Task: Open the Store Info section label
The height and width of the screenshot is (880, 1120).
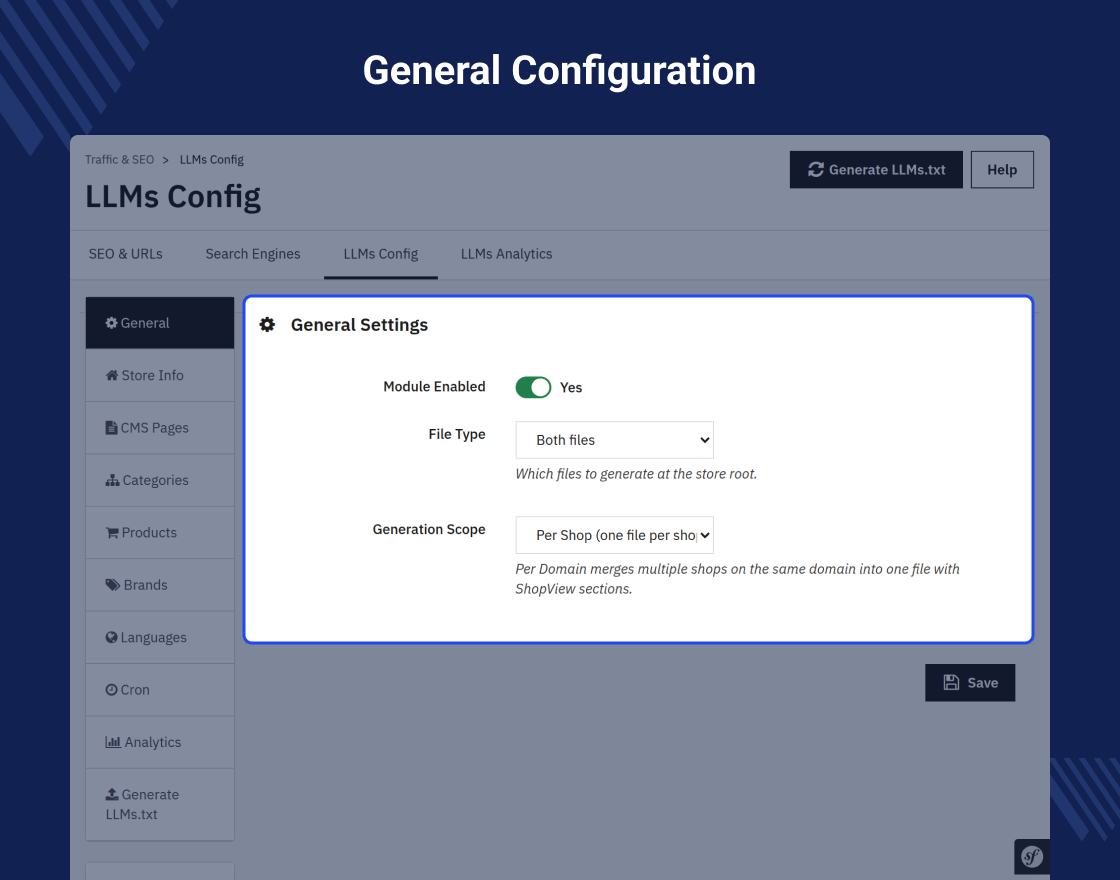Action: [152, 375]
